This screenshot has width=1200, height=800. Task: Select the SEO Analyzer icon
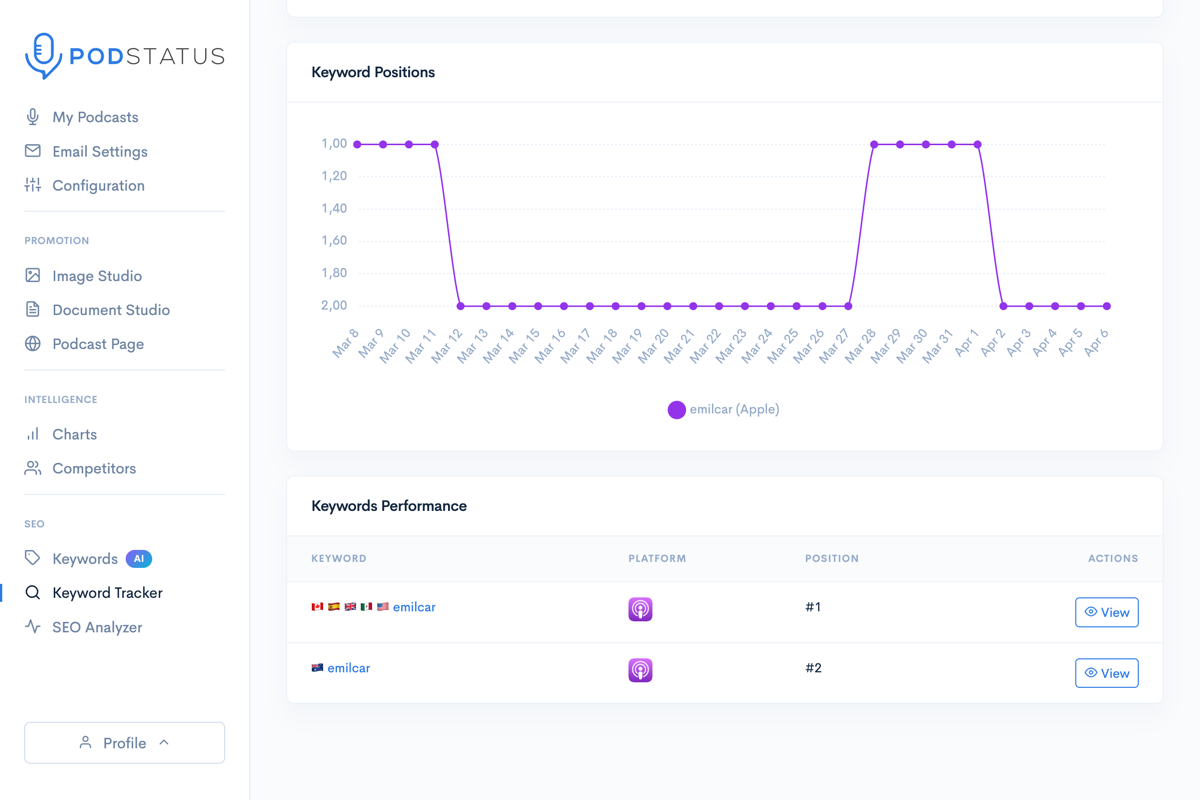33,627
